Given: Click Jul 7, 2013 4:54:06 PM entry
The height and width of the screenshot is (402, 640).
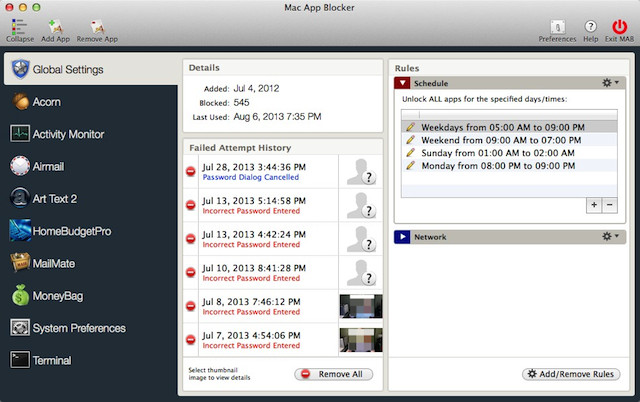Looking at the screenshot, I should (x=251, y=335).
